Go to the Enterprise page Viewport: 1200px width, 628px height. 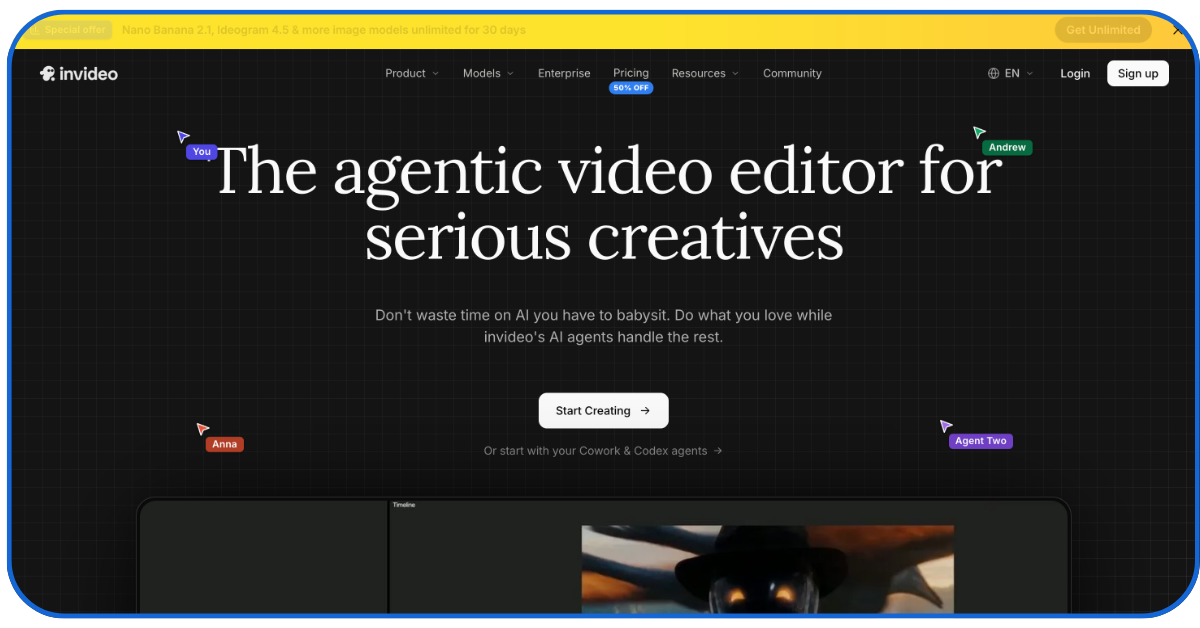pos(564,73)
